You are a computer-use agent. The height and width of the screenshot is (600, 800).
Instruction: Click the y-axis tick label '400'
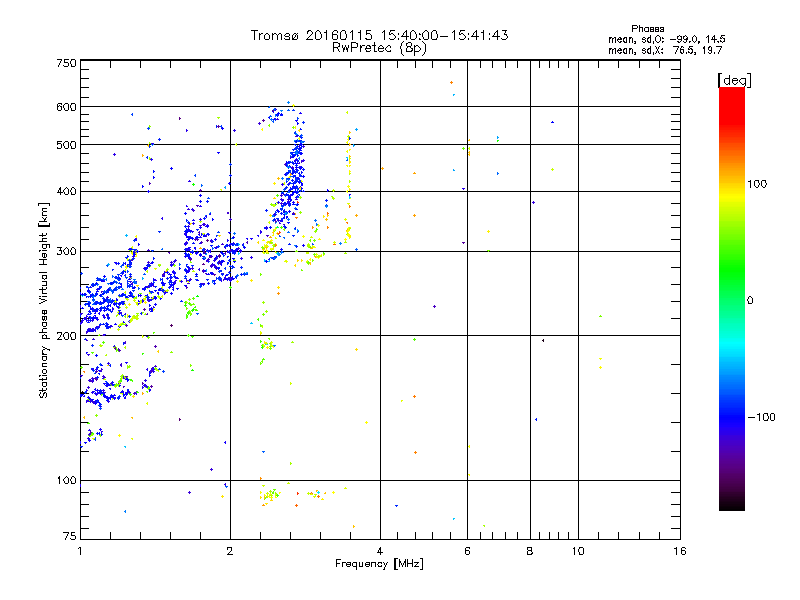click(66, 191)
